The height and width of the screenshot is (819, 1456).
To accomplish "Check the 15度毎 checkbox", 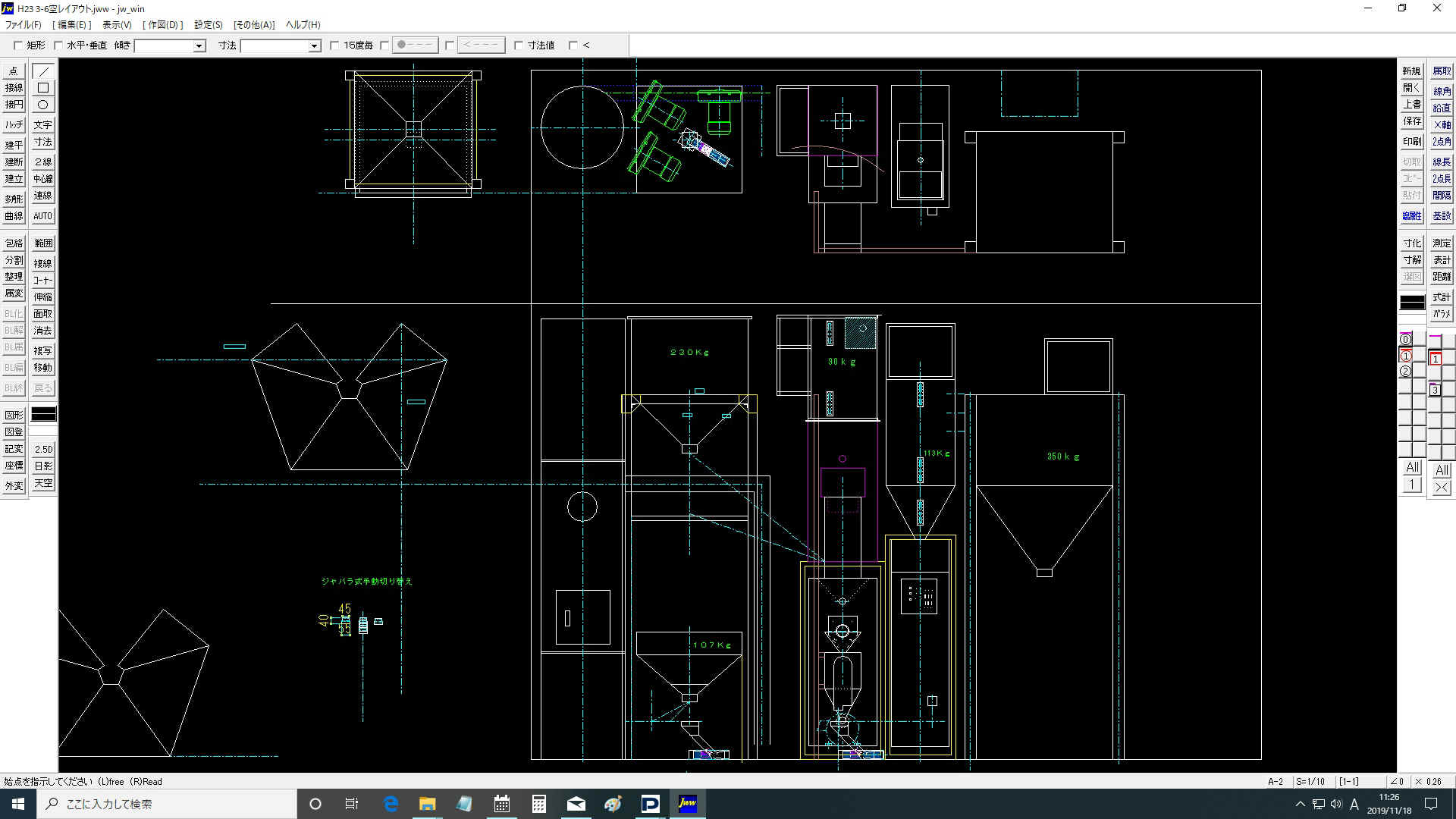I will tap(334, 45).
